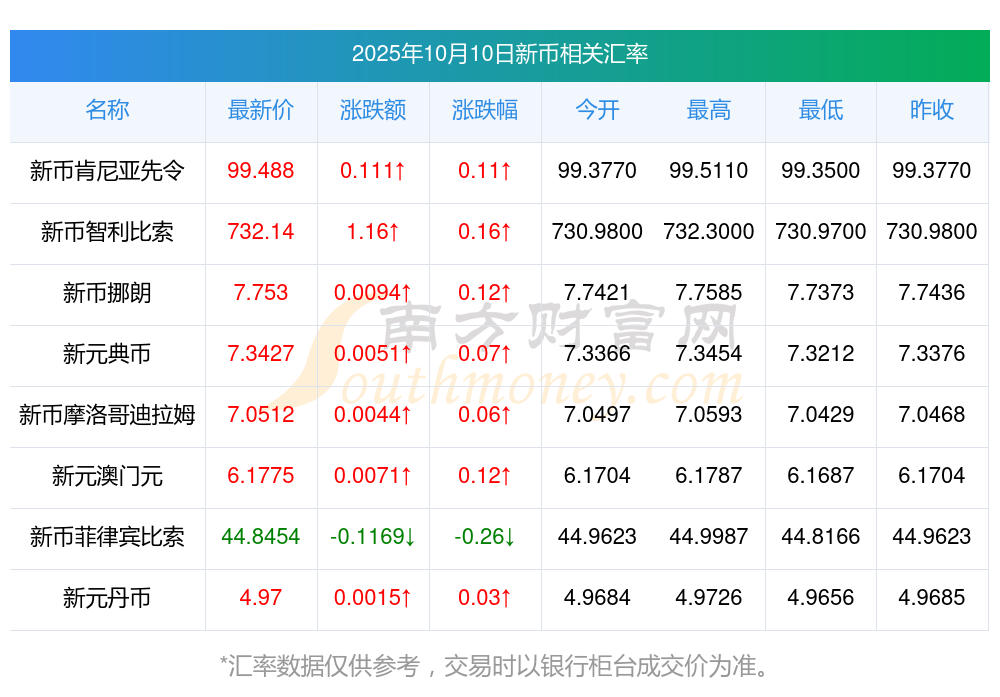Click the up arrow beside 0.0094

click(404, 294)
